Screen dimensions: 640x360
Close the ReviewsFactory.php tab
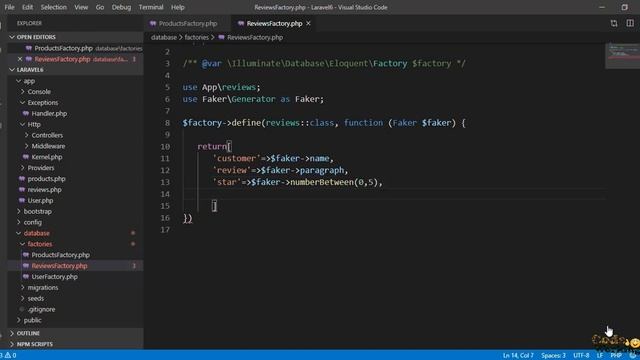pos(308,24)
